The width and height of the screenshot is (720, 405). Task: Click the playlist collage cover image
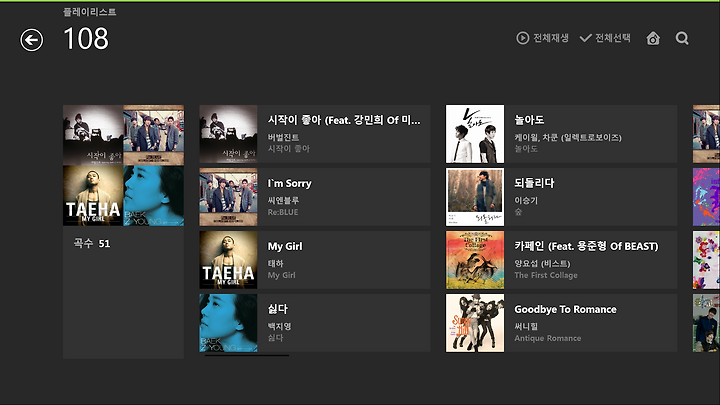pyautogui.click(x=124, y=165)
